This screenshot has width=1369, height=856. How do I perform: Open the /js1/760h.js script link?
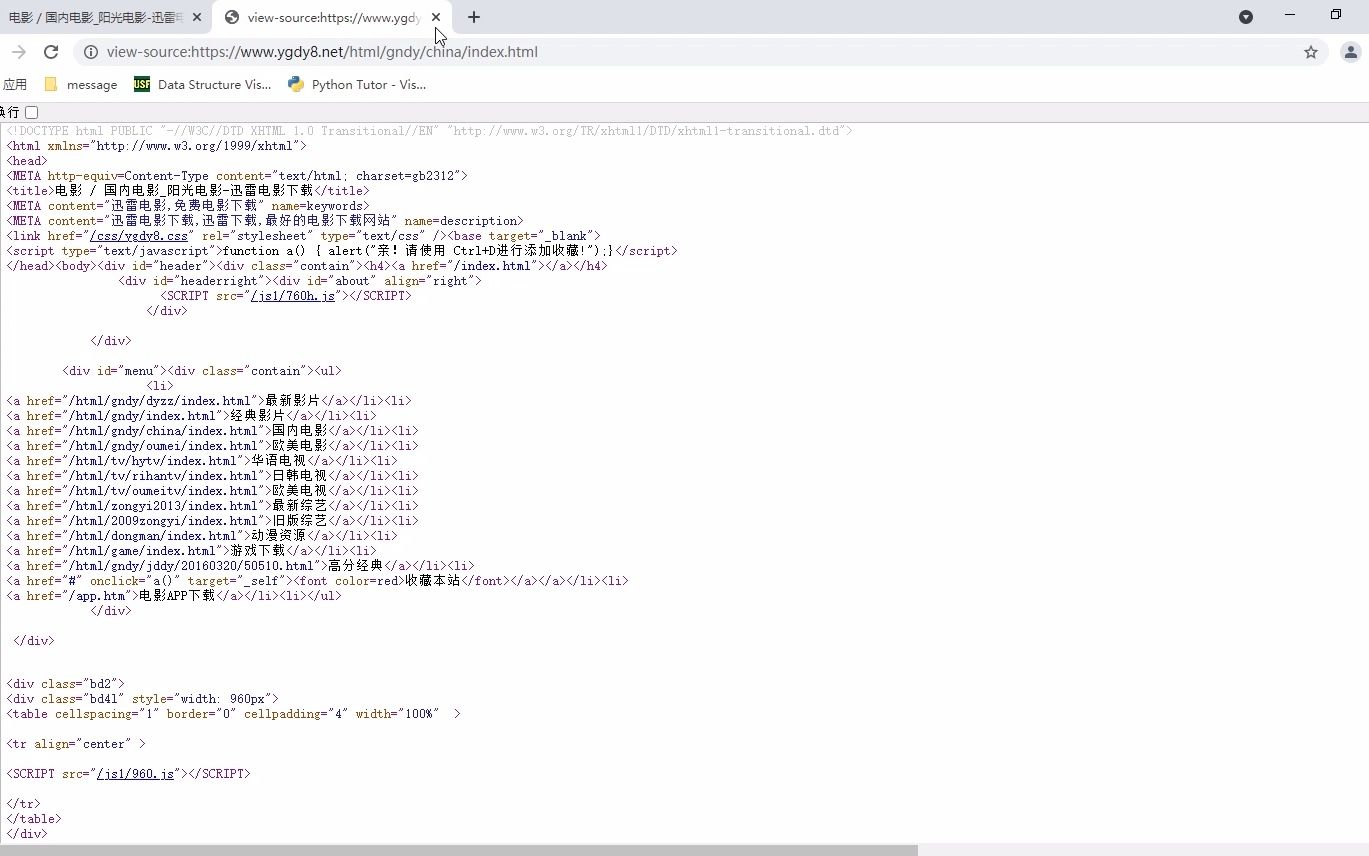[x=293, y=296]
